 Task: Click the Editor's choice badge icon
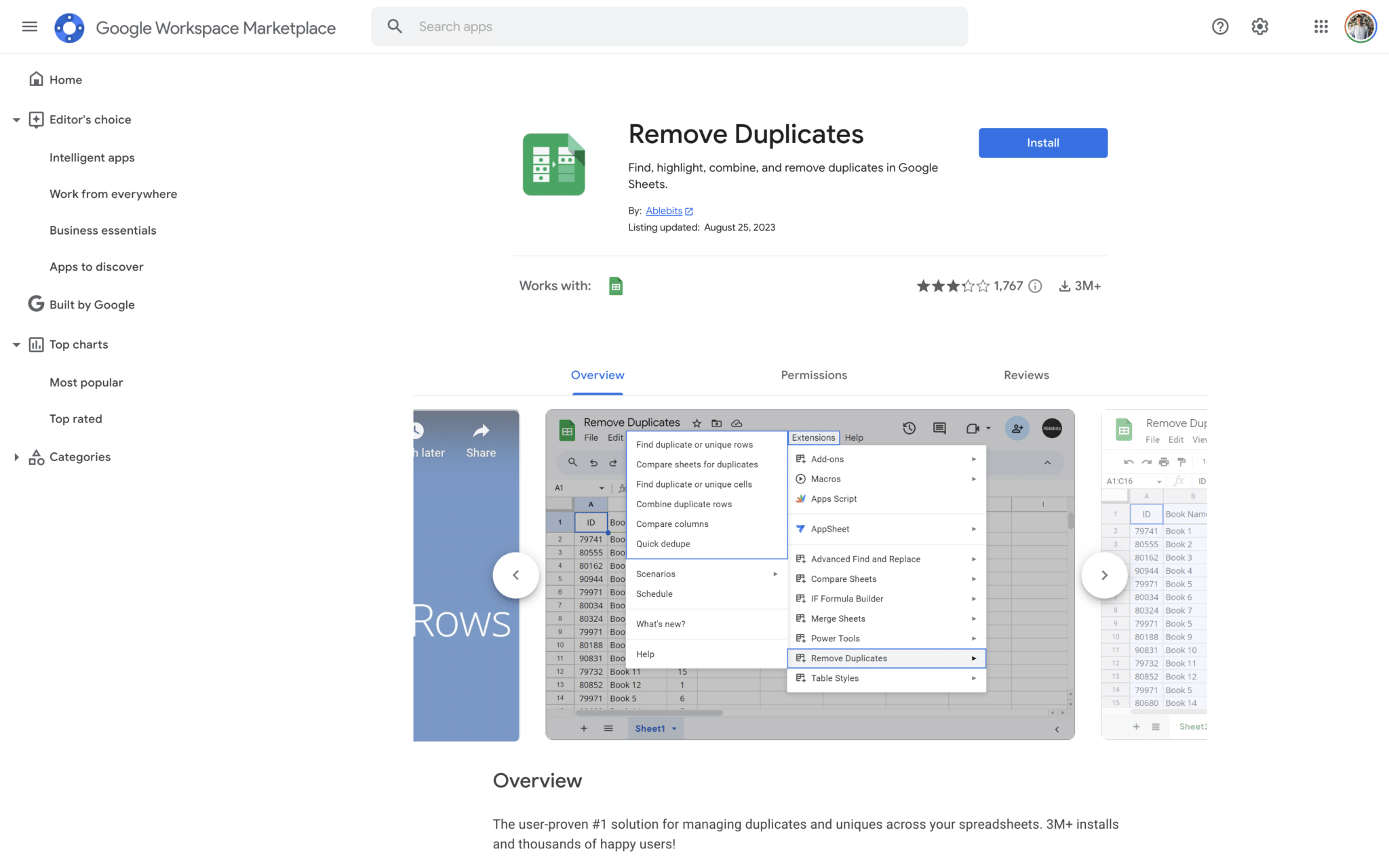coord(36,120)
